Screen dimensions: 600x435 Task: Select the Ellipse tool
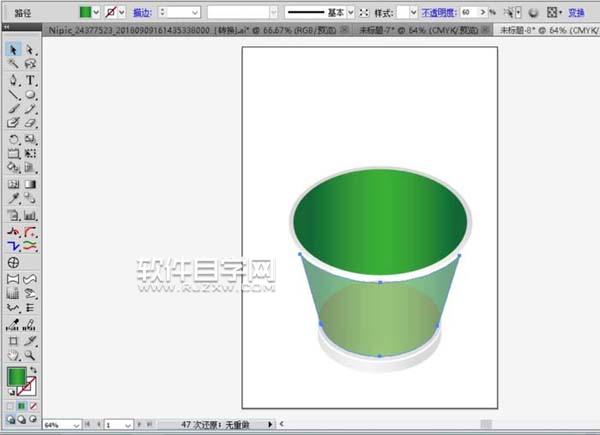[30, 94]
